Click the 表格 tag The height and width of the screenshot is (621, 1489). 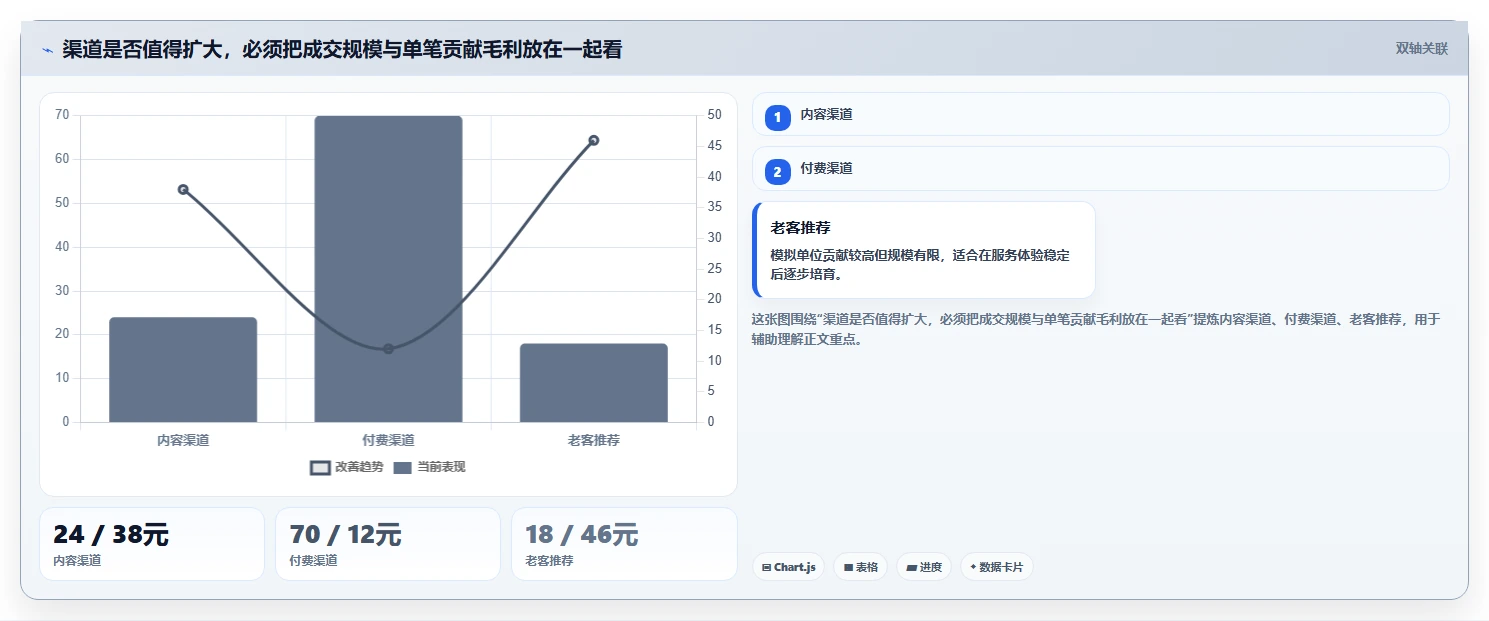[860, 567]
